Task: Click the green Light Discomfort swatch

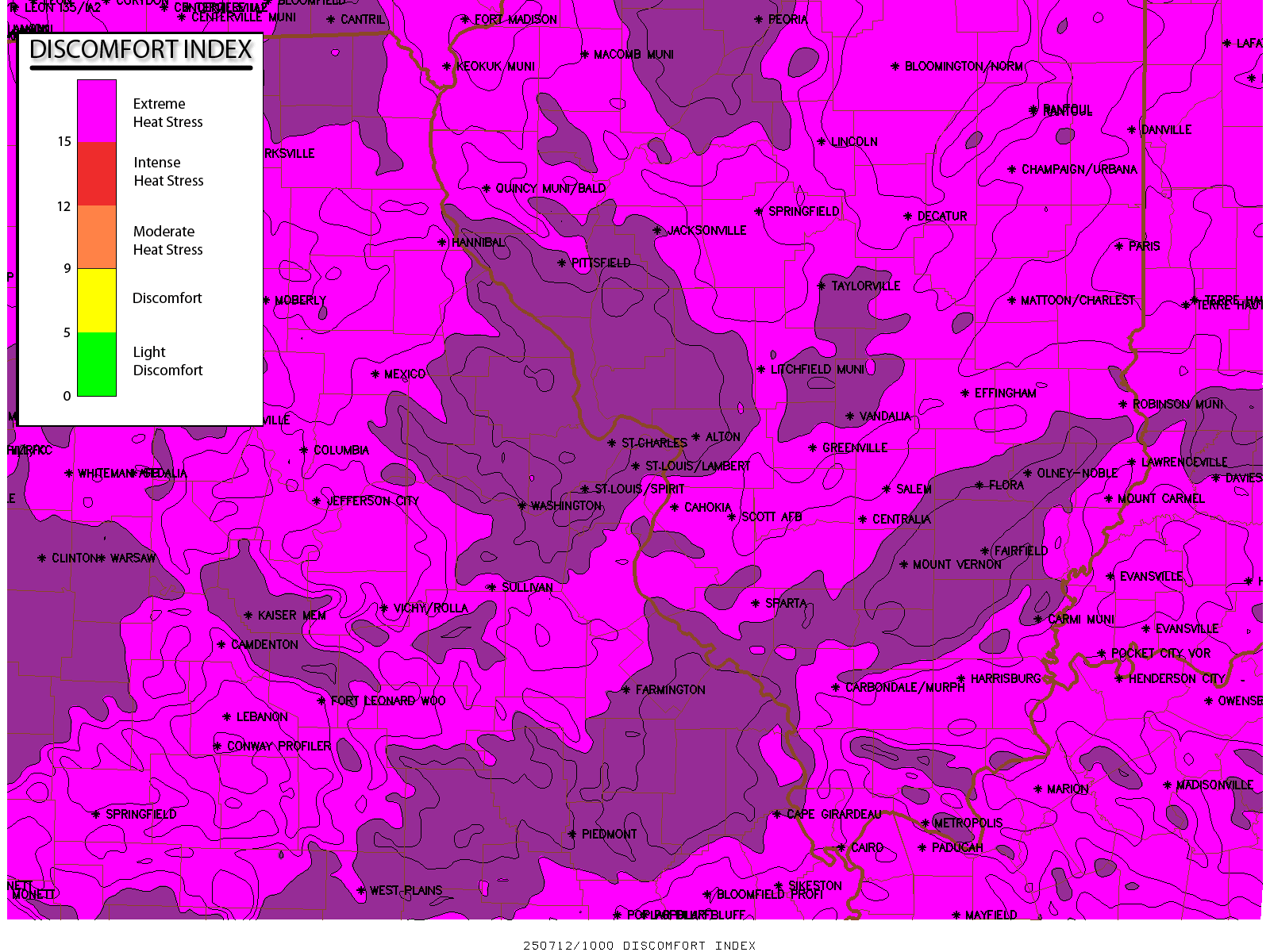Action: [x=97, y=364]
